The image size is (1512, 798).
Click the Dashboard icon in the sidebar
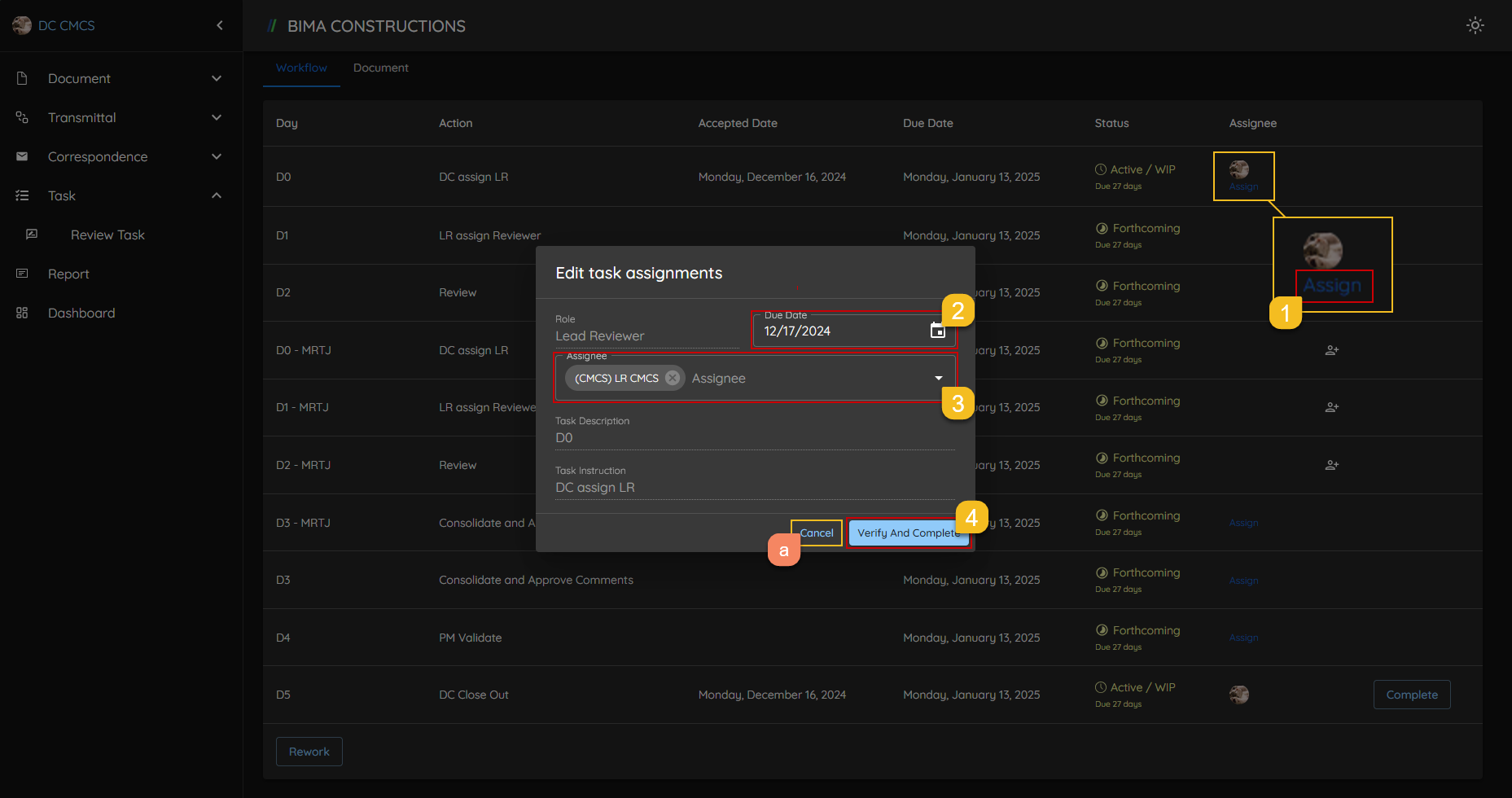click(22, 313)
